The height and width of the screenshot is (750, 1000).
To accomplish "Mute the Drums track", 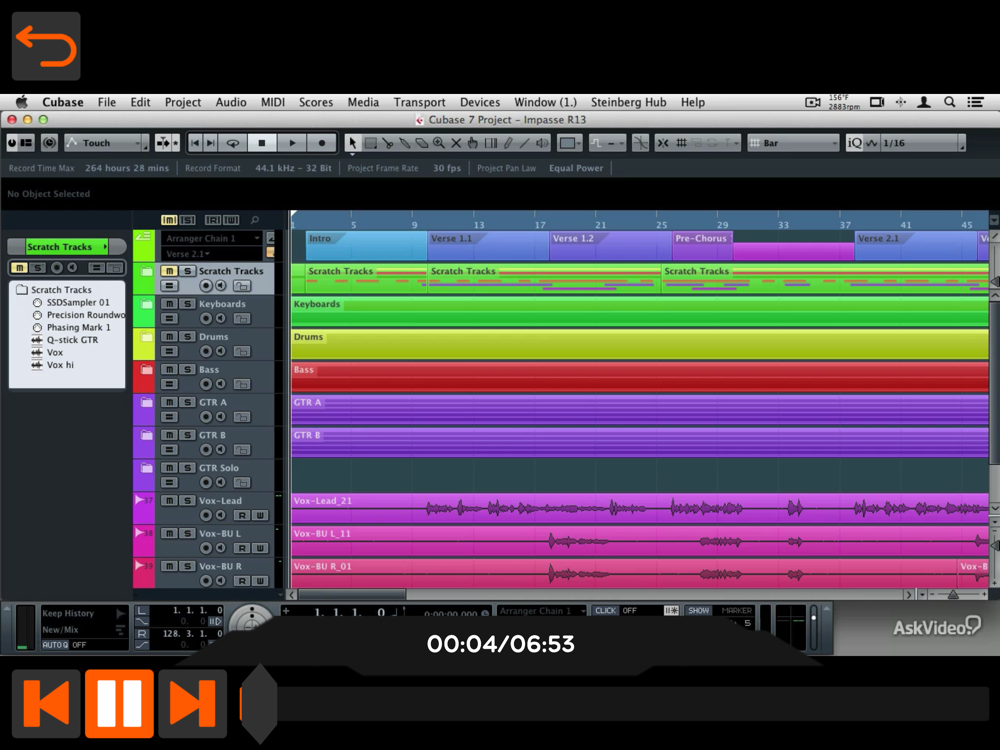I will [169, 336].
